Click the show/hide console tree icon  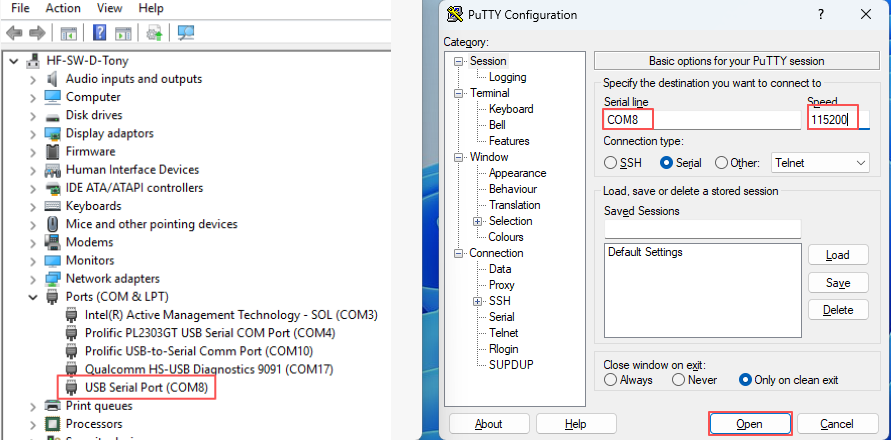pyautogui.click(x=69, y=33)
